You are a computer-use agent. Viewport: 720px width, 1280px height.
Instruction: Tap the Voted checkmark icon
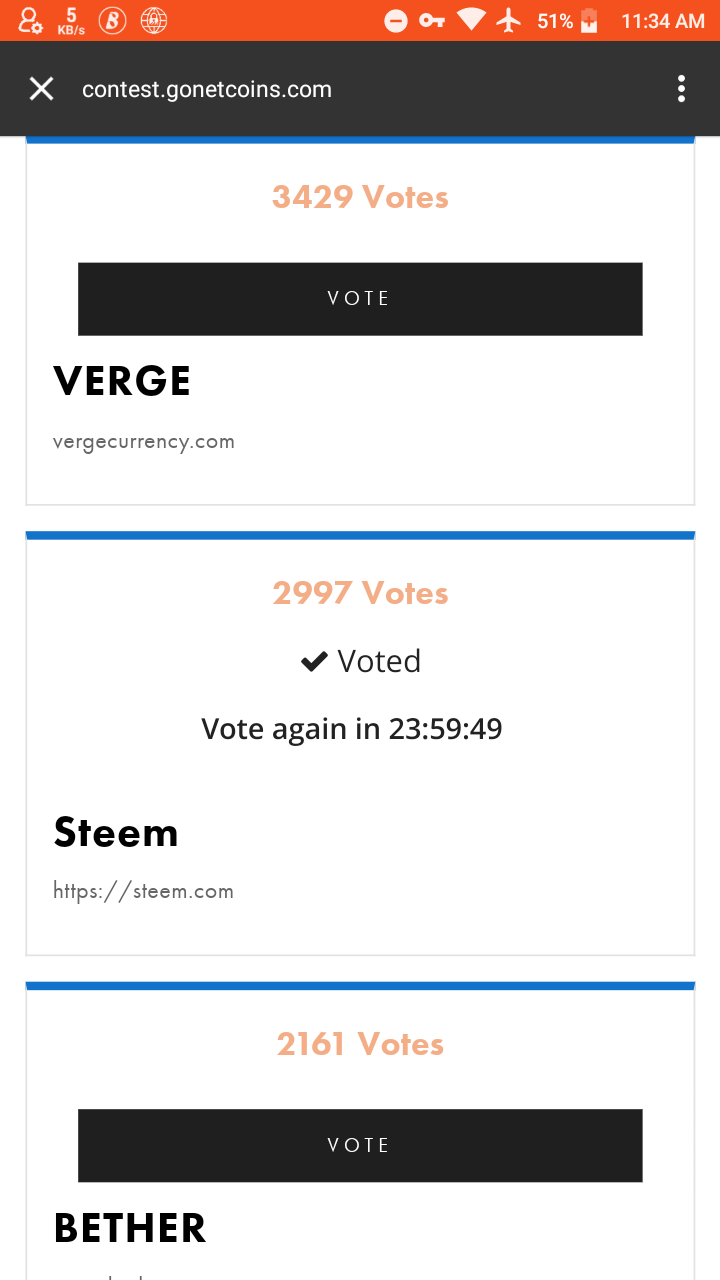tap(314, 661)
